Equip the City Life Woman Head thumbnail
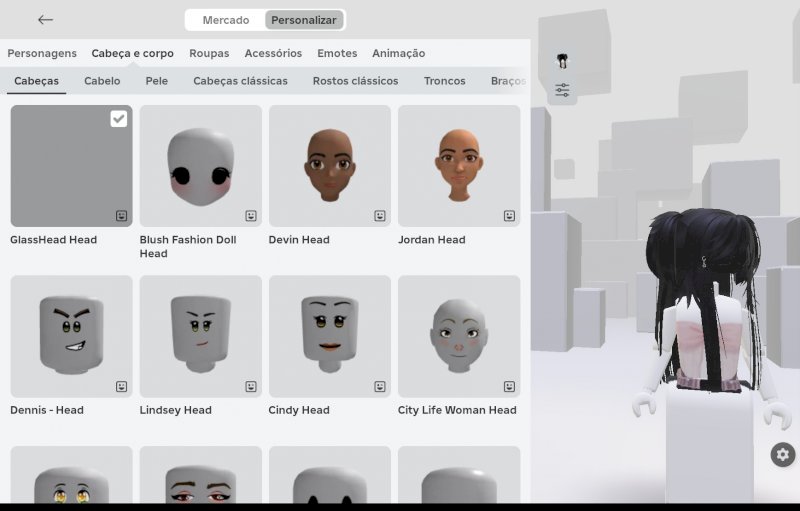 [x=459, y=337]
